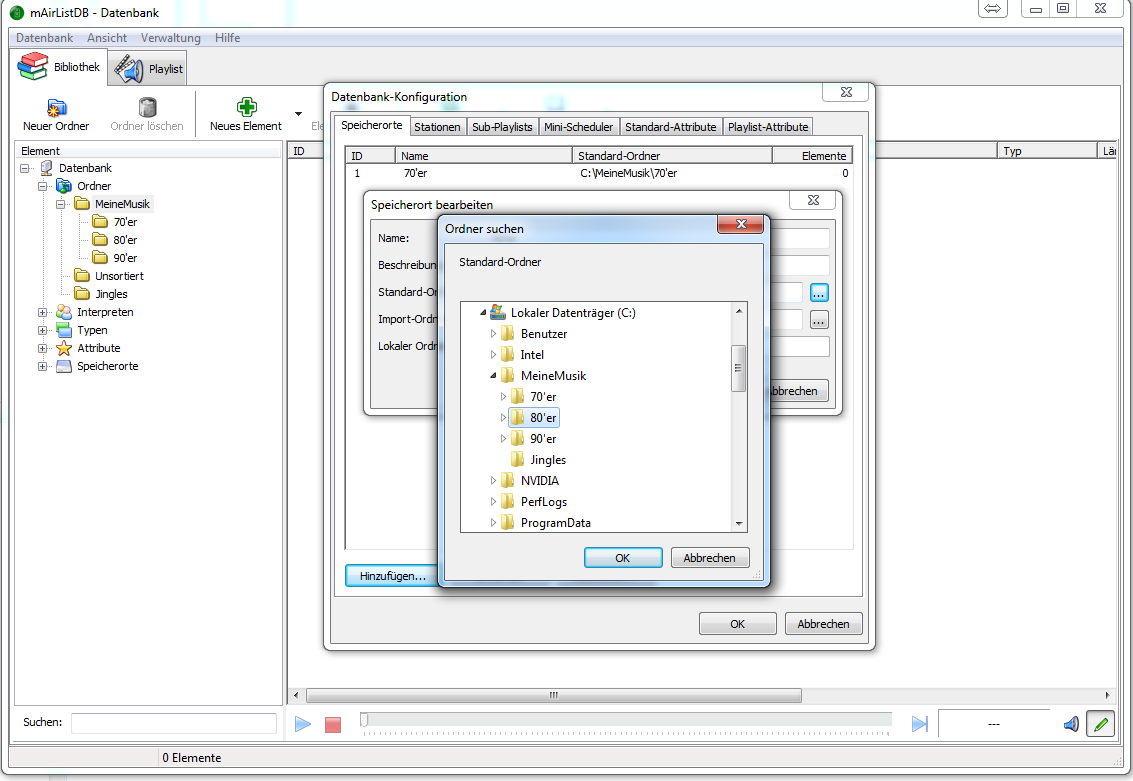Expand the 80'er folder in browse dialog
Screen dimensions: 1133x781
[x=504, y=418]
